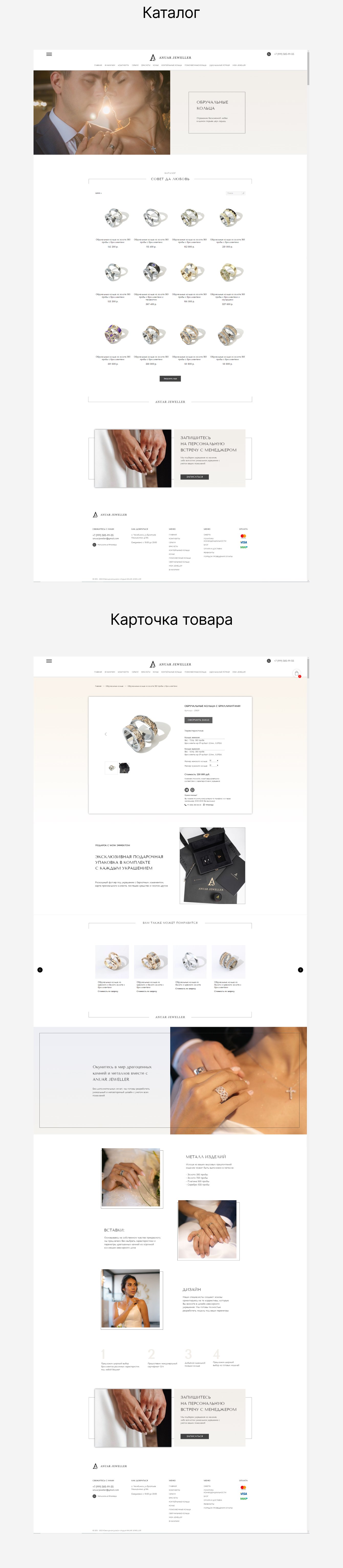Screen dimensions: 343x1568
Task: Click Обручальные кольца breadcrumb link
Action: tap(114, 686)
